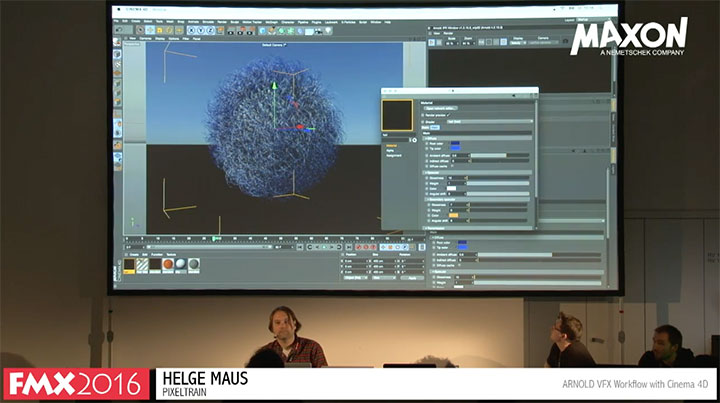Viewport: 720px width, 403px height.
Task: Open Edit Render Settings icon
Action: 250,31
